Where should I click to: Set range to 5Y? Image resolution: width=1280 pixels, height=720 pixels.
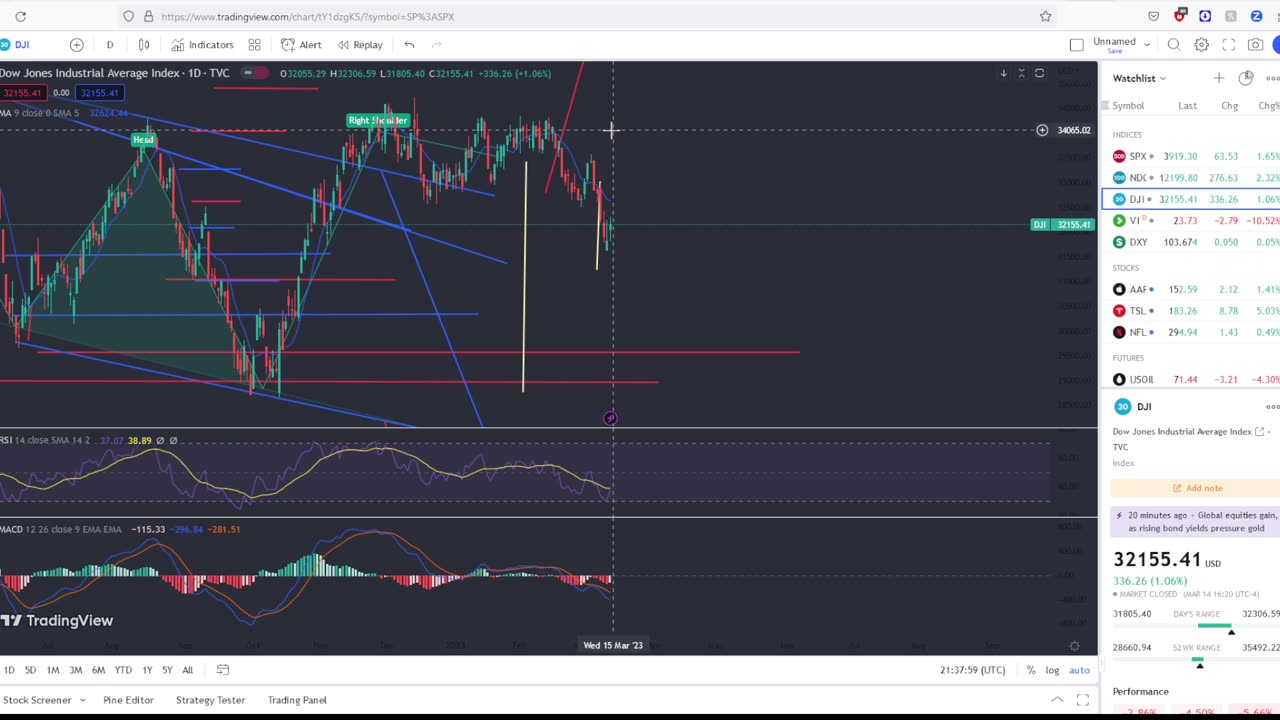pyautogui.click(x=167, y=670)
